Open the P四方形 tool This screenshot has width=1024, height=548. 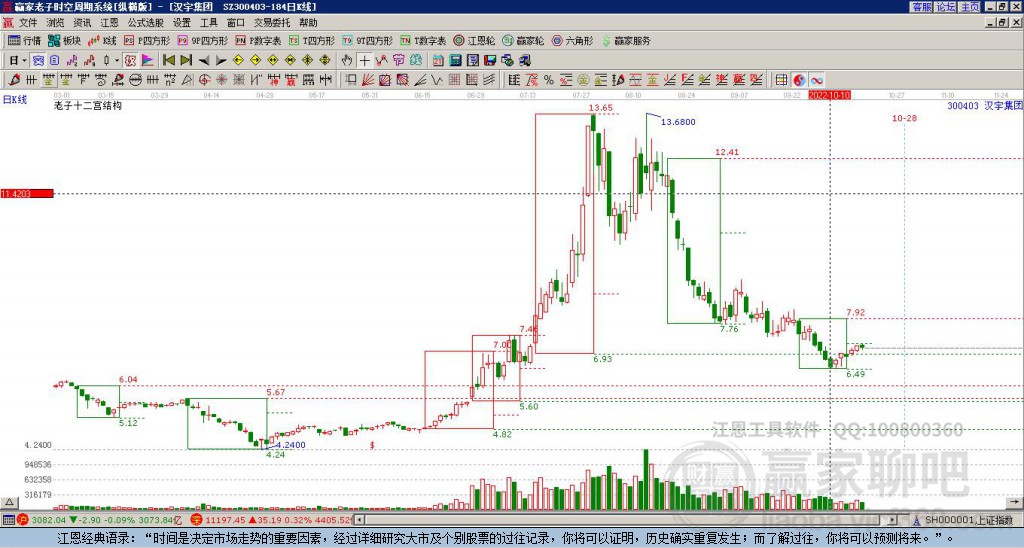tap(147, 40)
